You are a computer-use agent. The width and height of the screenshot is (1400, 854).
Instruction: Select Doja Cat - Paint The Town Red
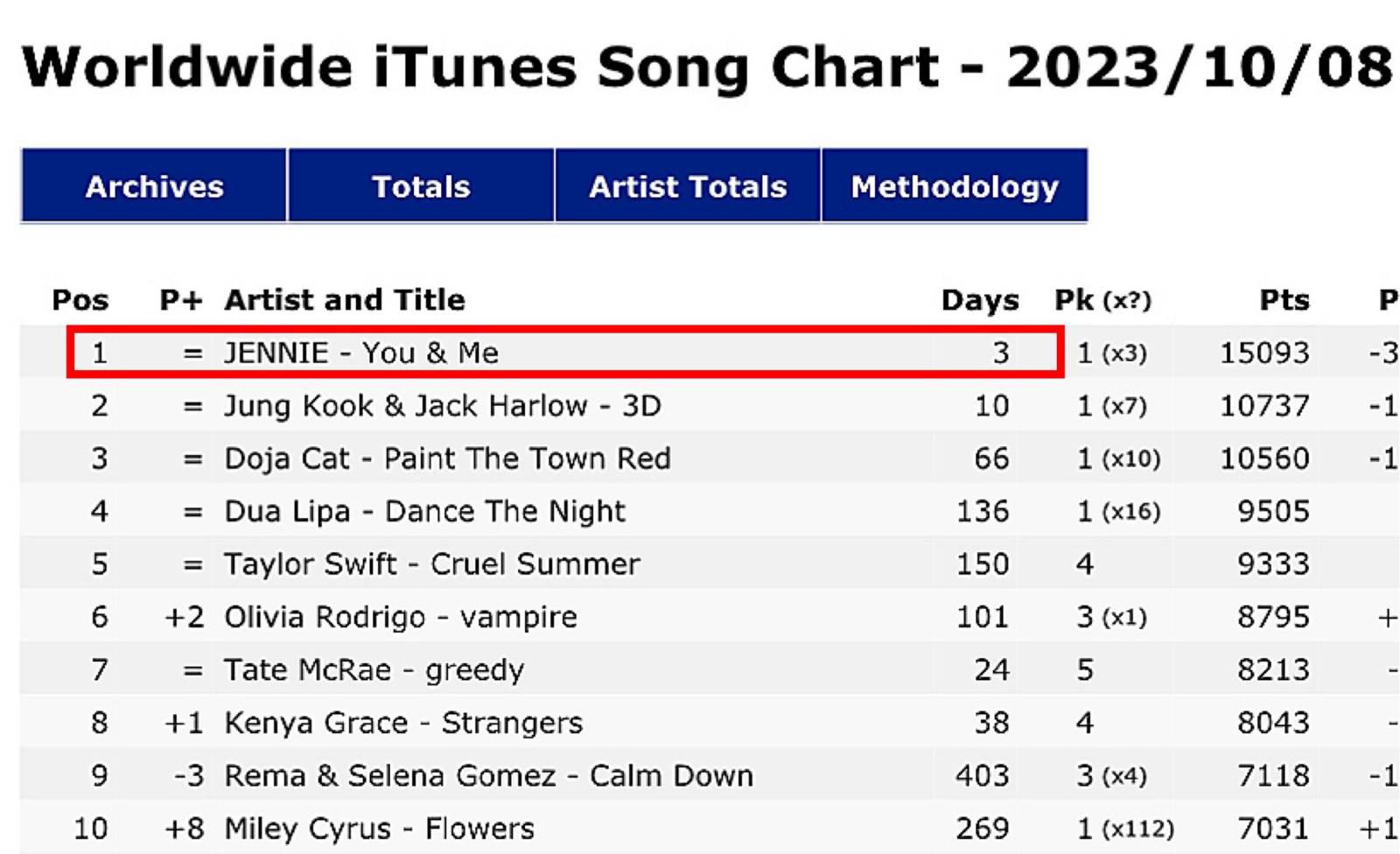tap(447, 458)
